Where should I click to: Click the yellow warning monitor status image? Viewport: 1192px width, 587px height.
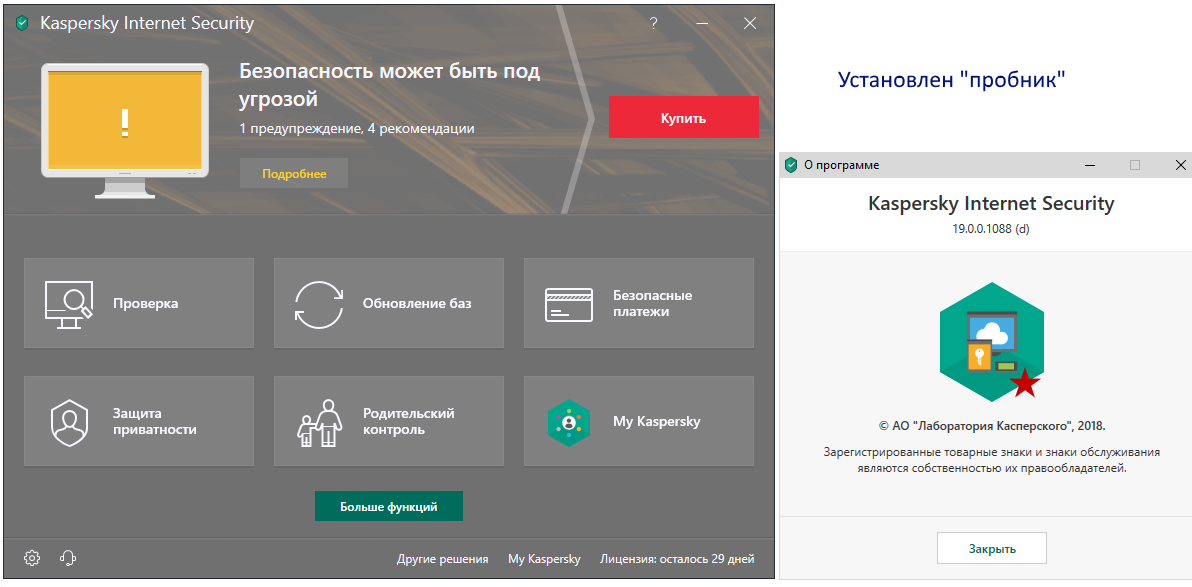(125, 131)
